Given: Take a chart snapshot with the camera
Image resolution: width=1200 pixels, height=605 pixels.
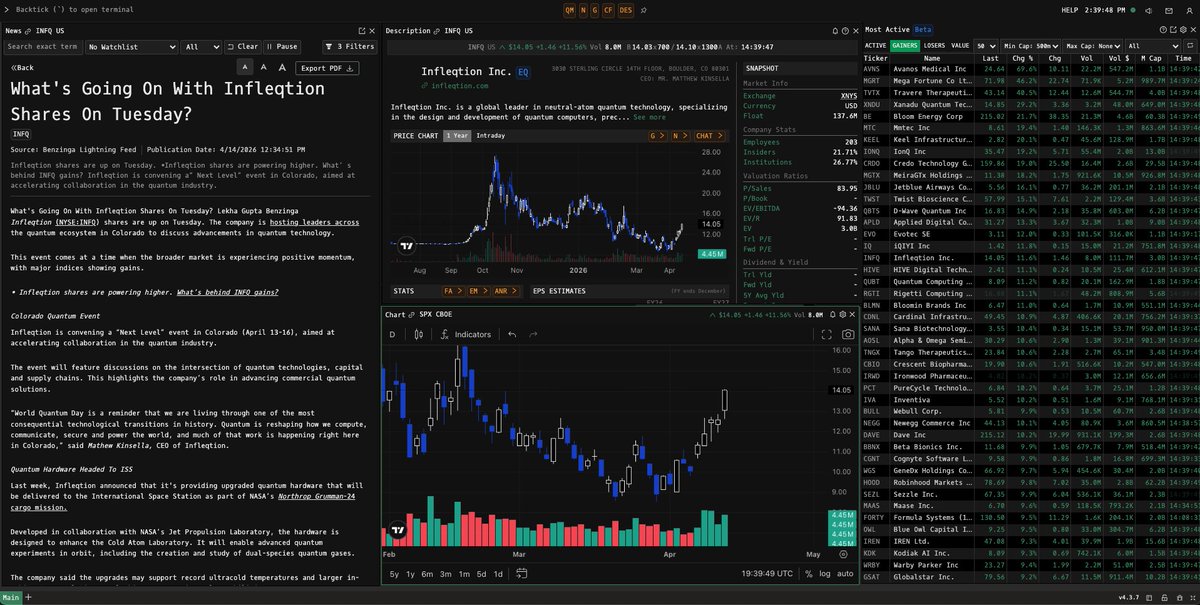Looking at the screenshot, I should point(848,334).
